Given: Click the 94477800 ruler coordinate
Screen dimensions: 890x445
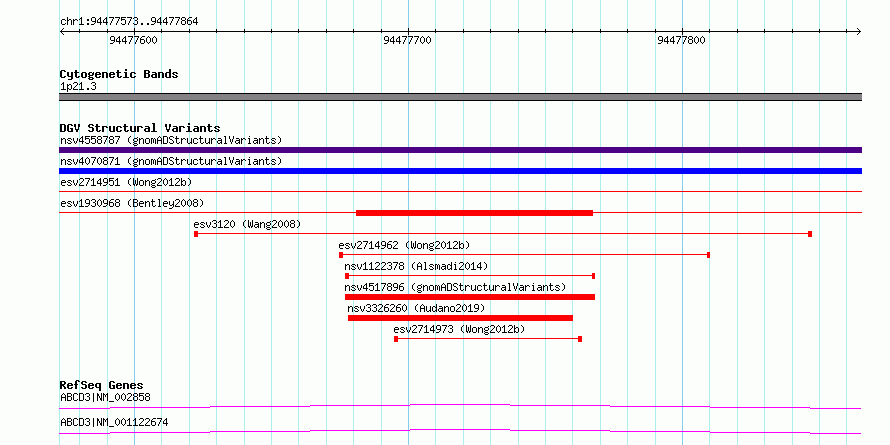Looking at the screenshot, I should pyautogui.click(x=681, y=40).
